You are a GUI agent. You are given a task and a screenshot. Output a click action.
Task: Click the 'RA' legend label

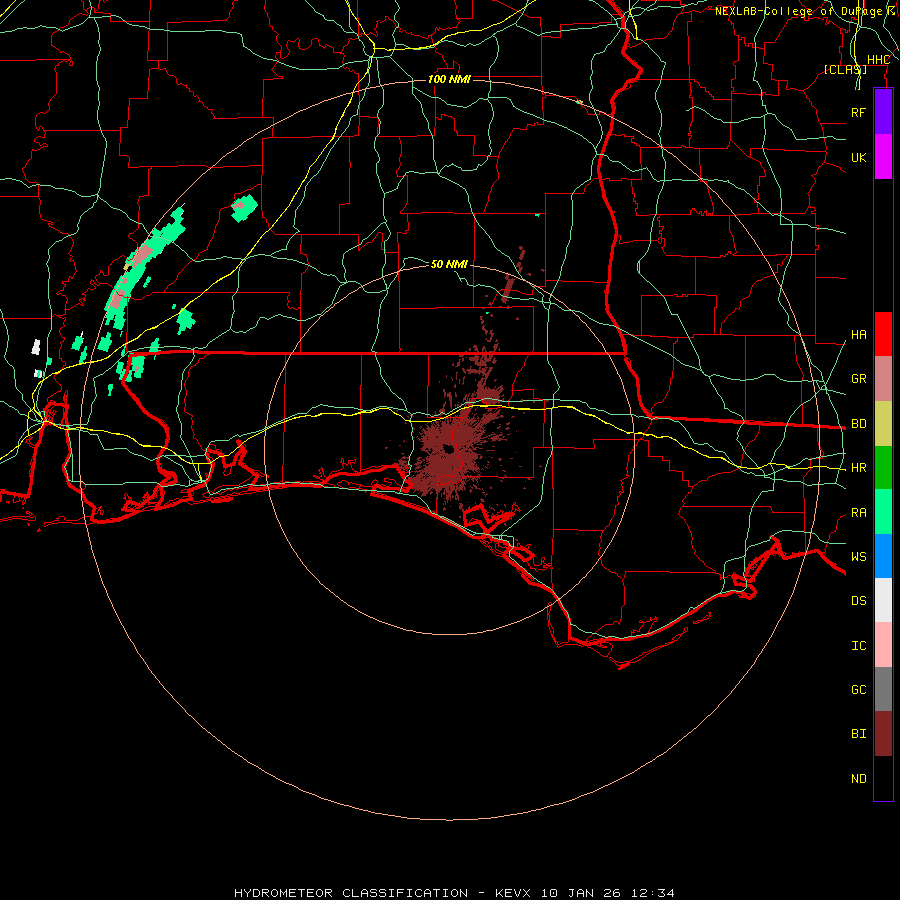[x=858, y=513]
